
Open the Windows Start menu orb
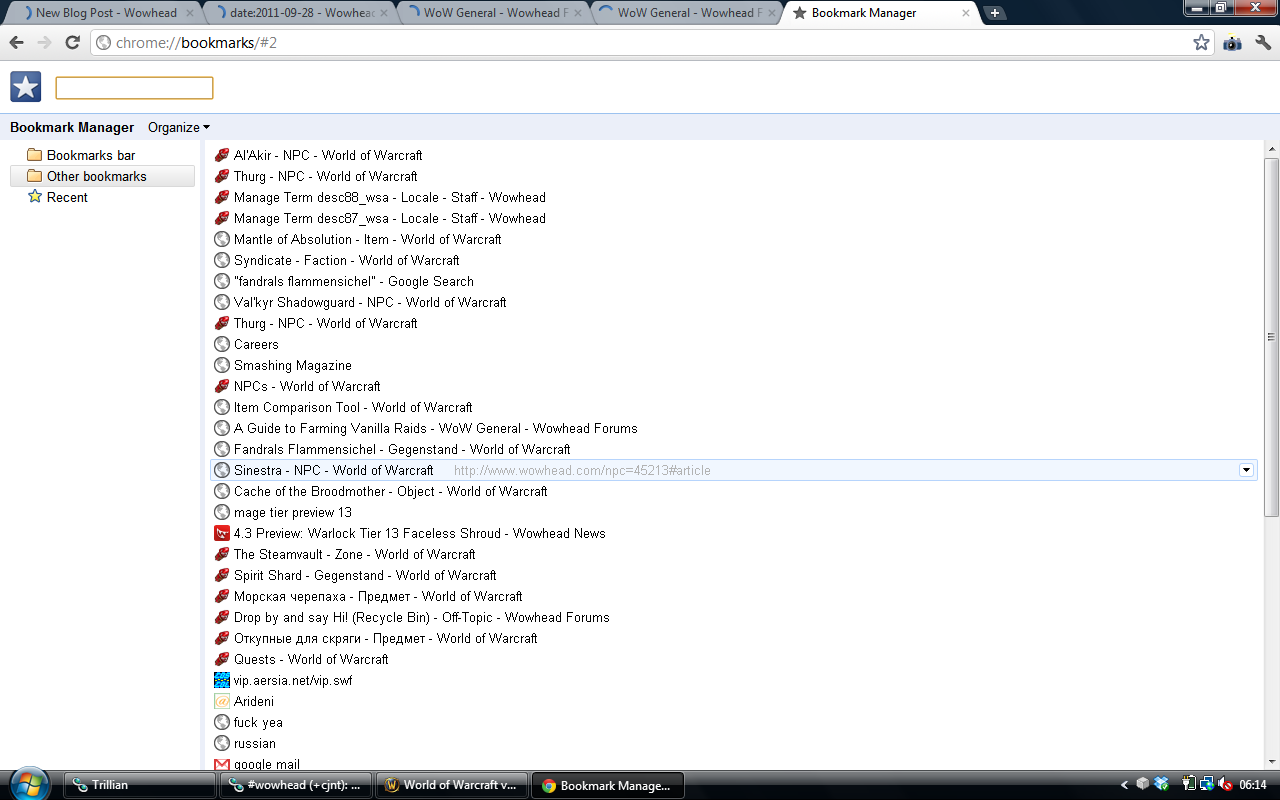[28, 783]
